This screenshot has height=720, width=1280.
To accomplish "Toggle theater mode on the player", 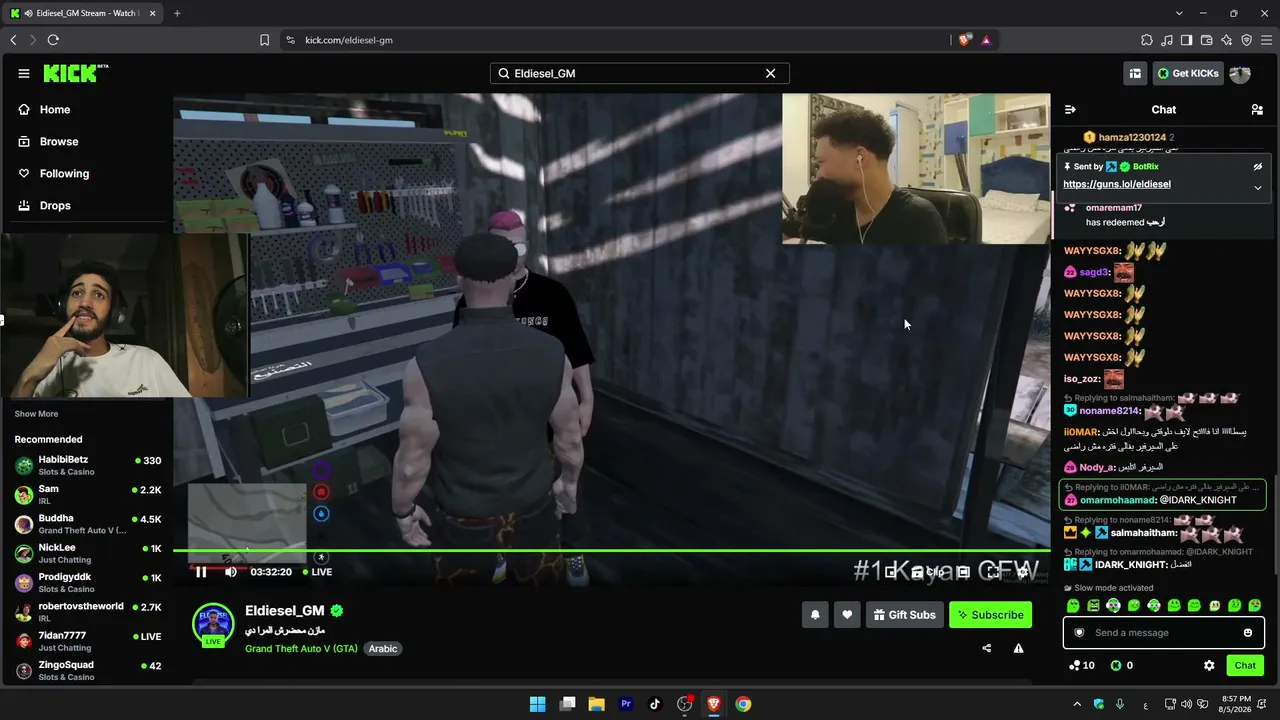I will click(963, 572).
